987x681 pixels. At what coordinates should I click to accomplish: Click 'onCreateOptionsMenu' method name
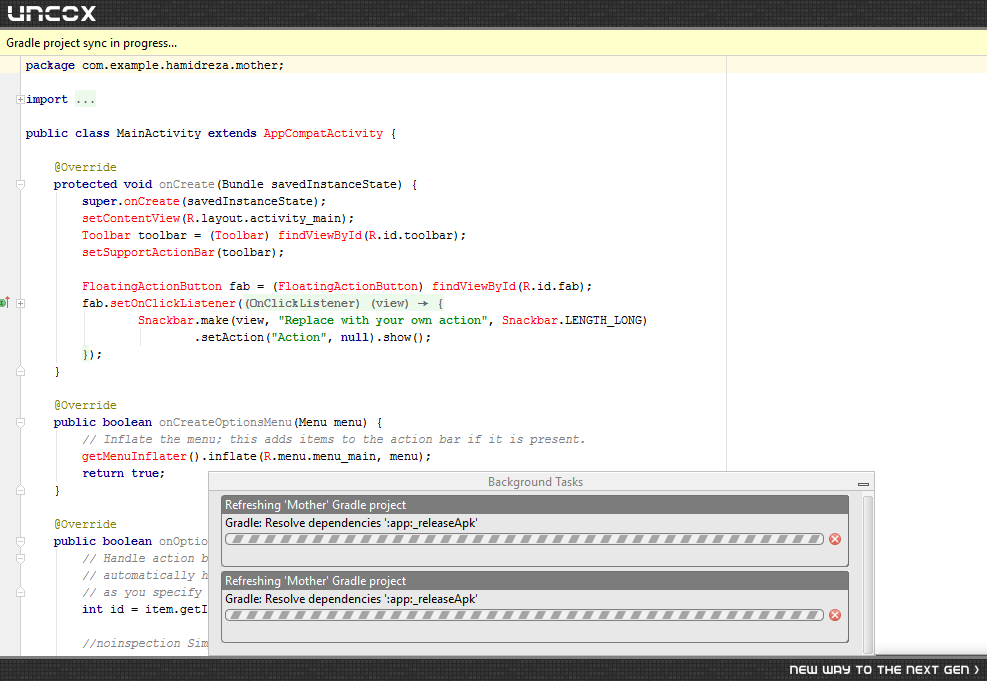225,422
